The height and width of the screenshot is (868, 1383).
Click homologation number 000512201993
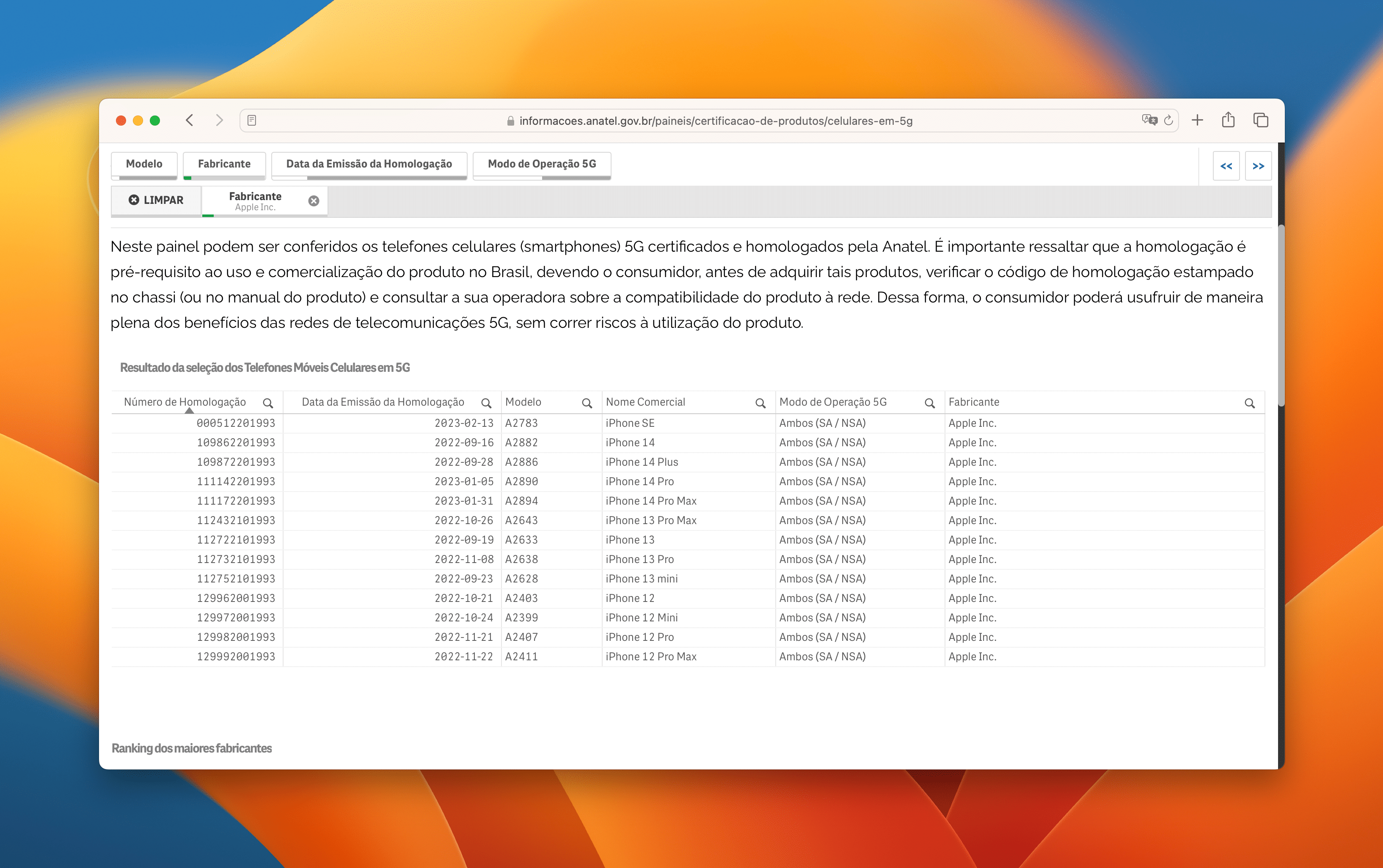[236, 423]
